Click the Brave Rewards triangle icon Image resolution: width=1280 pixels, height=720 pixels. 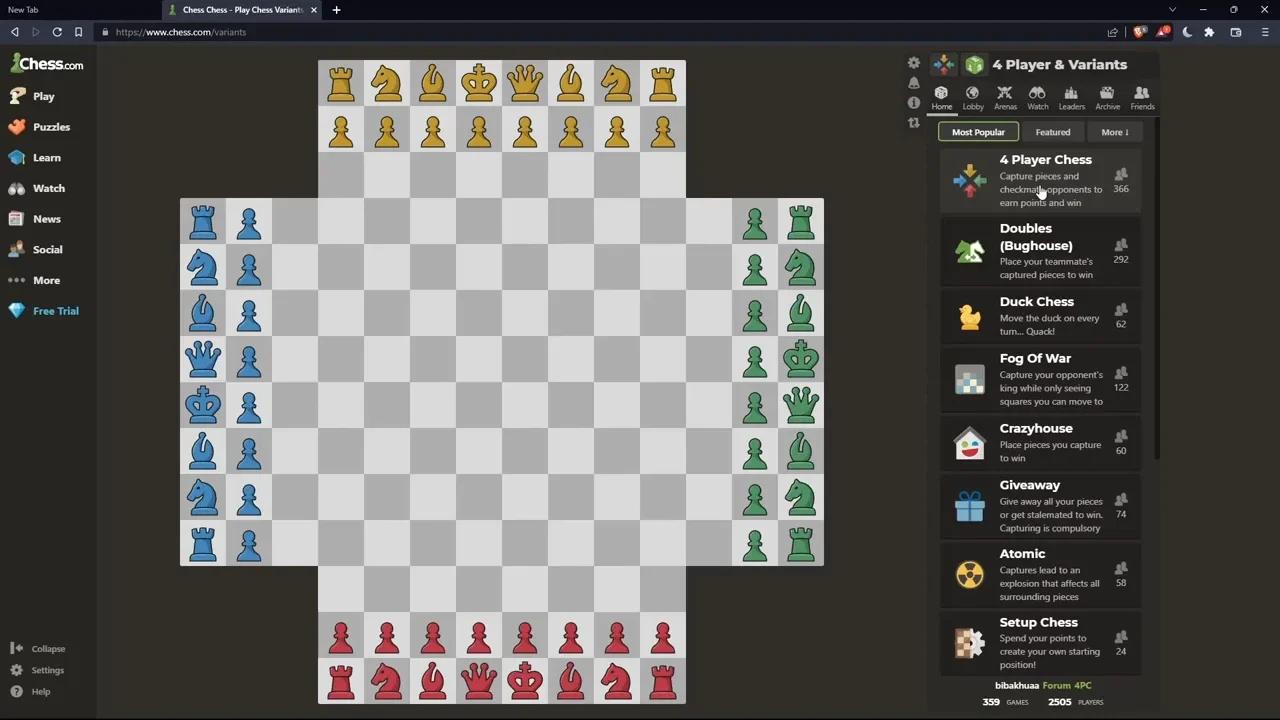1163,32
